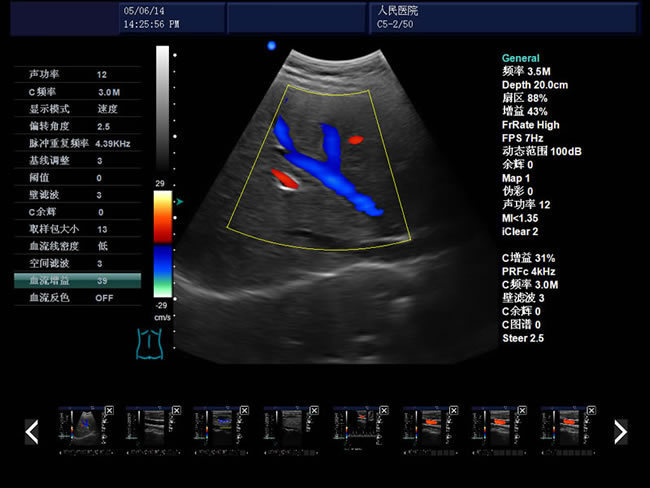Click the left arrow of thumbnail strip
This screenshot has width=650, height=488.
coord(32,432)
